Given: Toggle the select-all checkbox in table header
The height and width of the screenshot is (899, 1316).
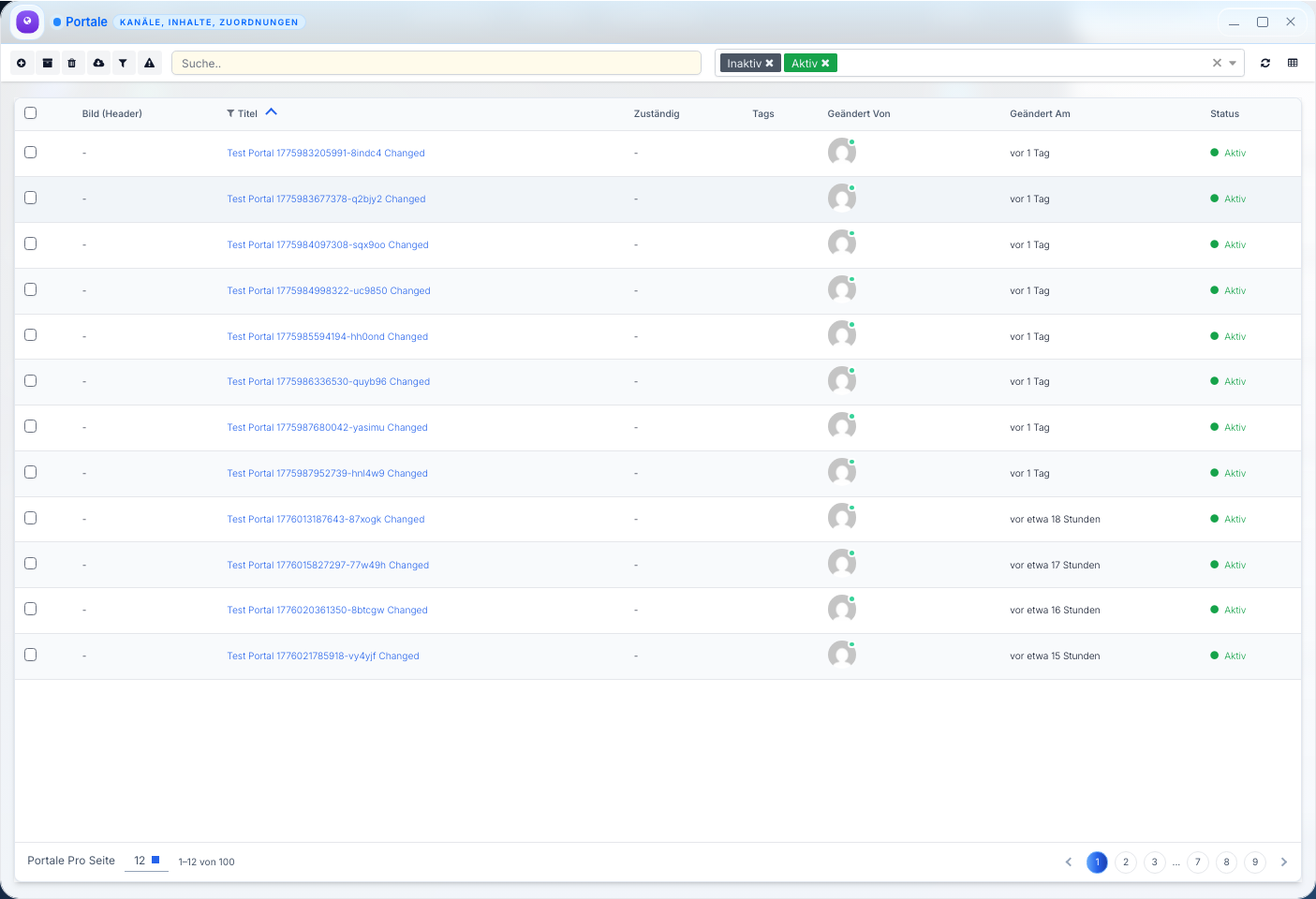Looking at the screenshot, I should coord(30,113).
